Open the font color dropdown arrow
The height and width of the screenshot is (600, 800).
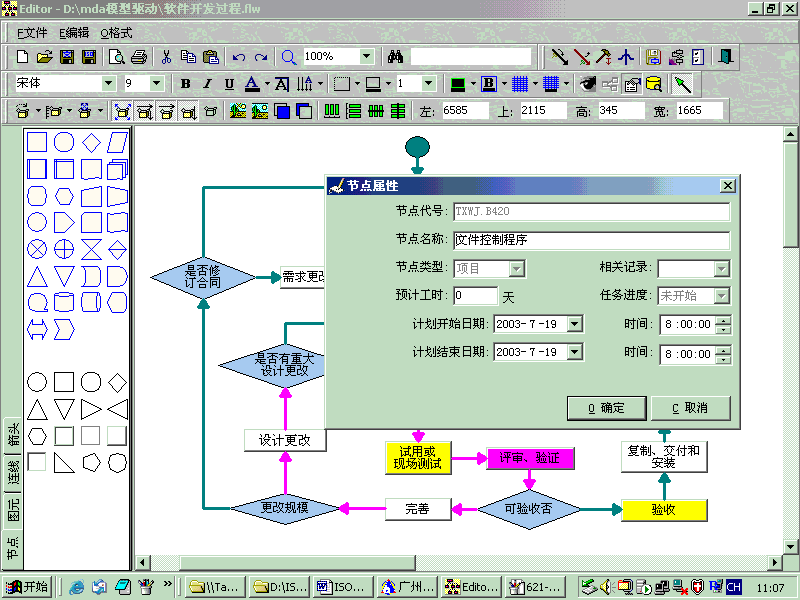point(267,84)
